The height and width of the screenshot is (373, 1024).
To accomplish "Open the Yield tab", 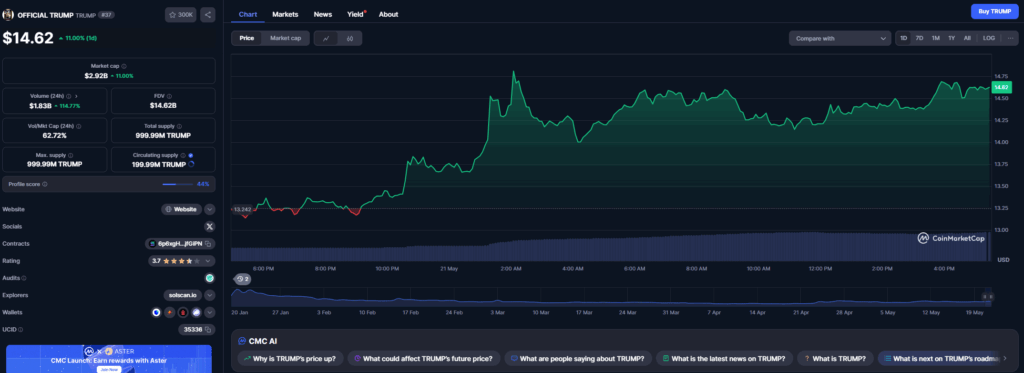I will tap(356, 14).
